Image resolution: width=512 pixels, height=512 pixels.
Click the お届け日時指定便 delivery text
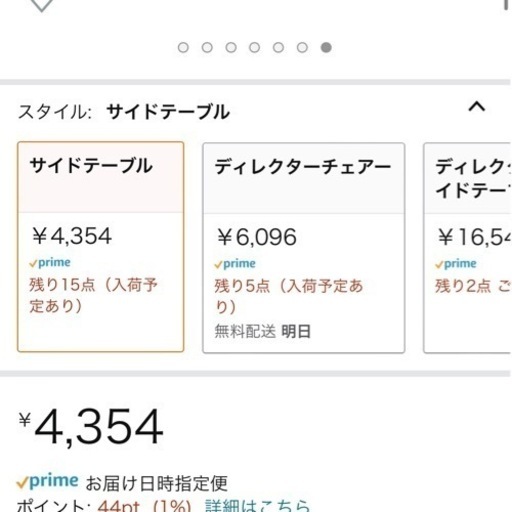pos(157,483)
